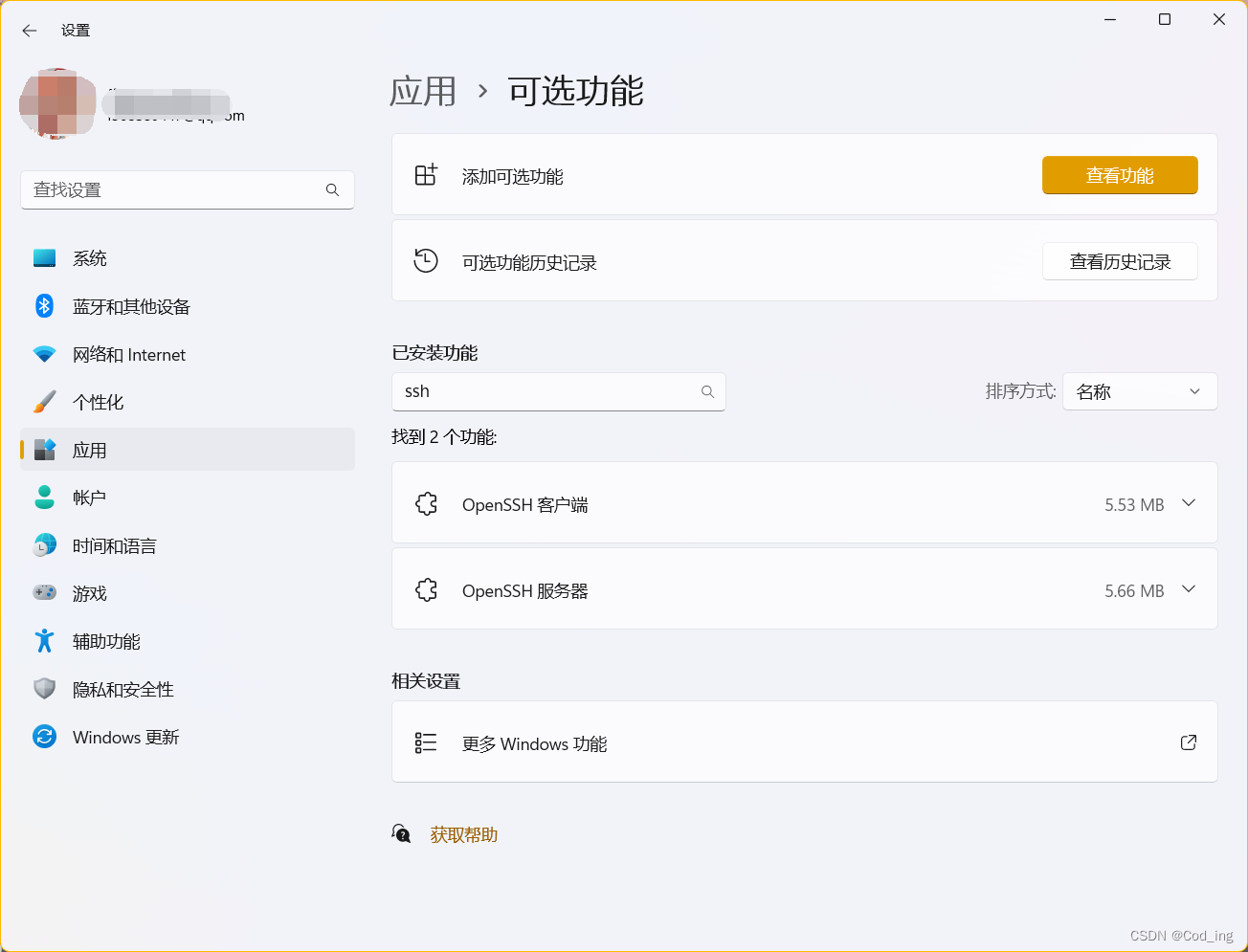Expand the OpenSSH 服务器 entry
1248x952 pixels.
[1190, 589]
